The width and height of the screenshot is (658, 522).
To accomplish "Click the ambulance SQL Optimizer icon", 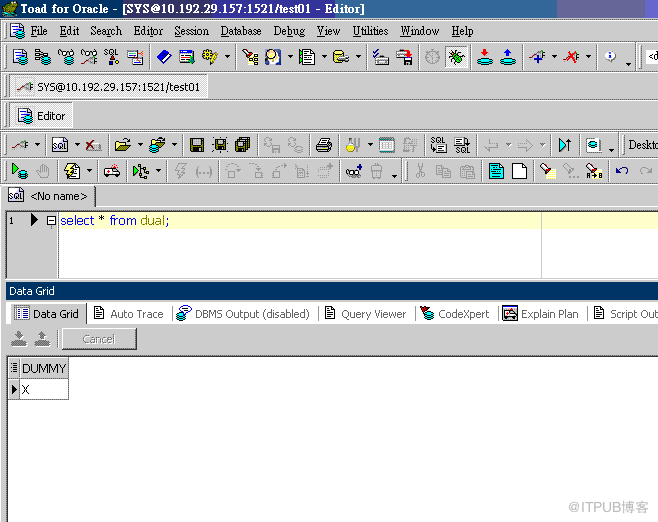I will pyautogui.click(x=112, y=171).
